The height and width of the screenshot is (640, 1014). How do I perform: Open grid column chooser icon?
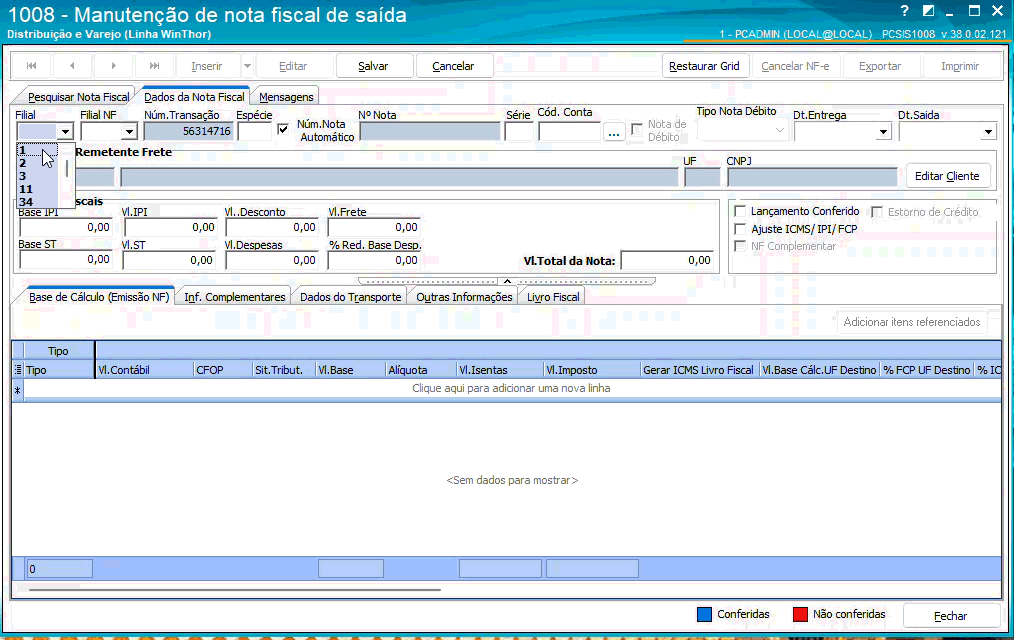(x=18, y=370)
